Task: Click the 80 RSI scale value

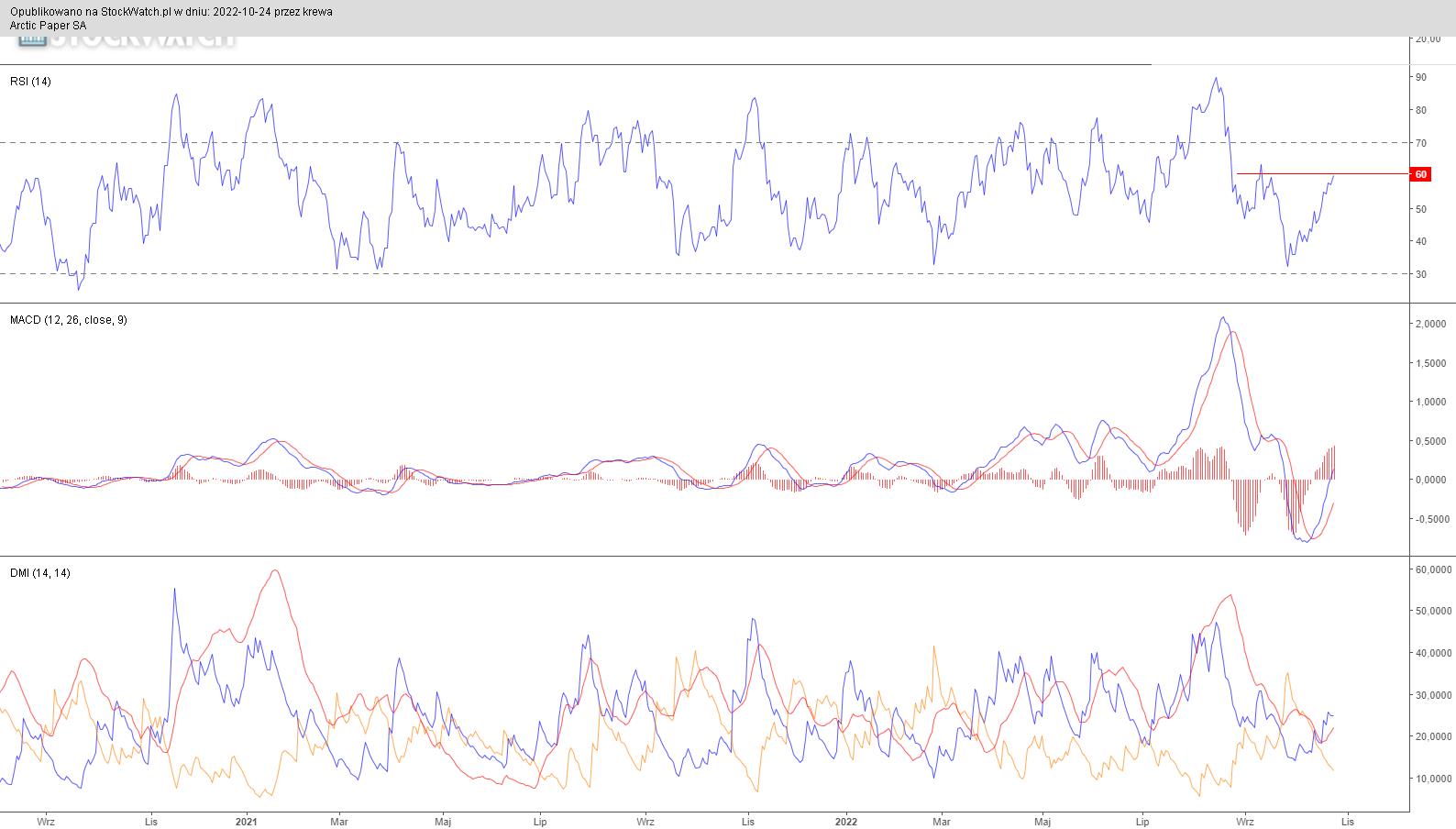Action: coord(1421,110)
